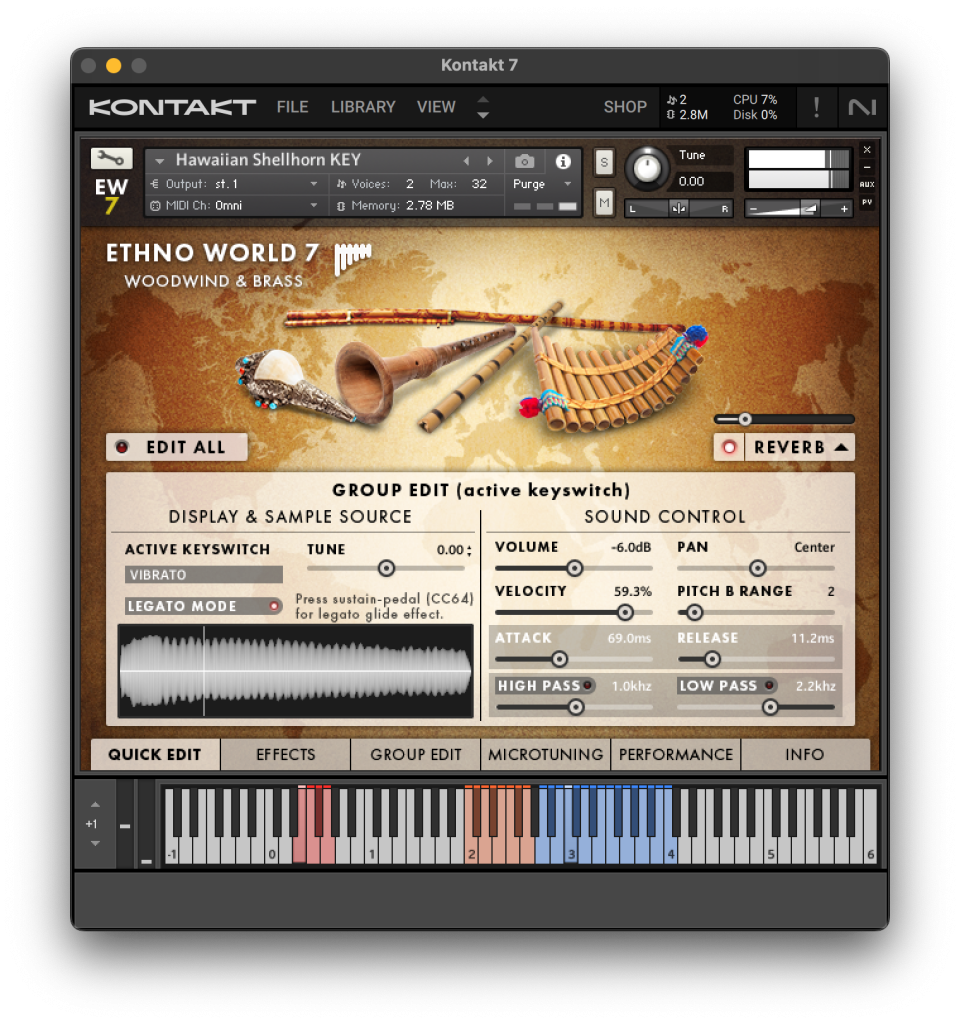Click the Native Instruments NI logo icon
This screenshot has width=960, height=1024.
click(860, 107)
